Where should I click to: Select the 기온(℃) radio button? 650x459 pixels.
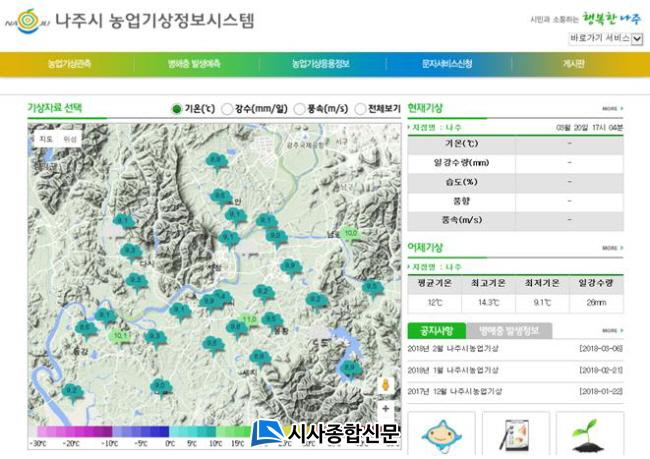pyautogui.click(x=177, y=108)
